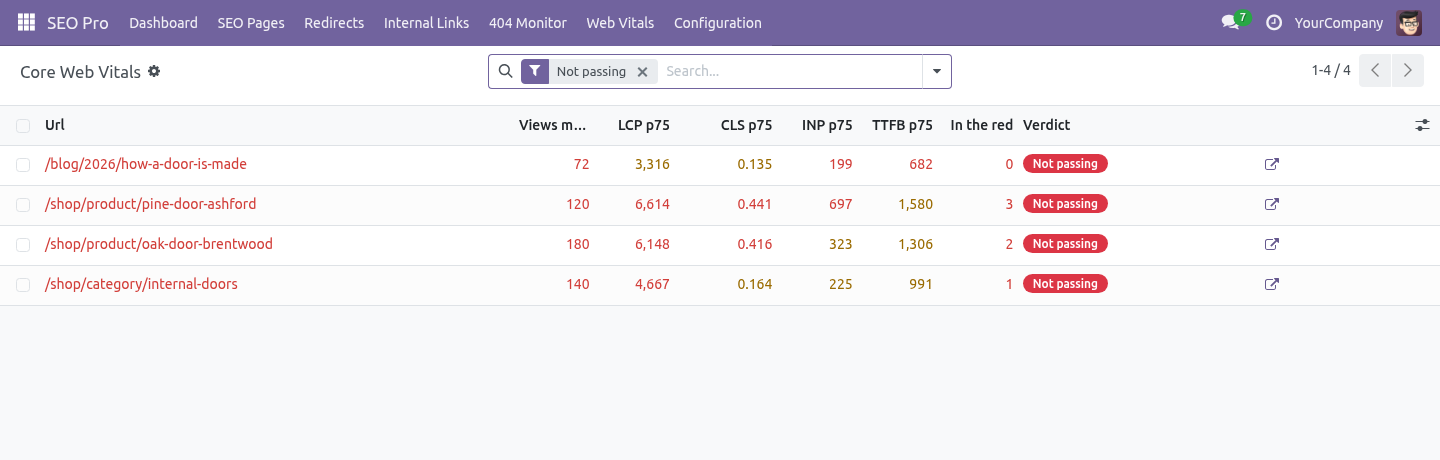Click the CLS value 0.416
The height and width of the screenshot is (460, 1440).
pos(755,244)
